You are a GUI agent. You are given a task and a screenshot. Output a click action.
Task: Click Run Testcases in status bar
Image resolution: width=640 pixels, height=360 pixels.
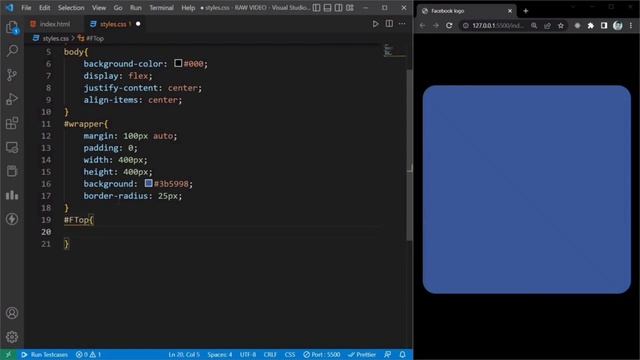point(44,354)
